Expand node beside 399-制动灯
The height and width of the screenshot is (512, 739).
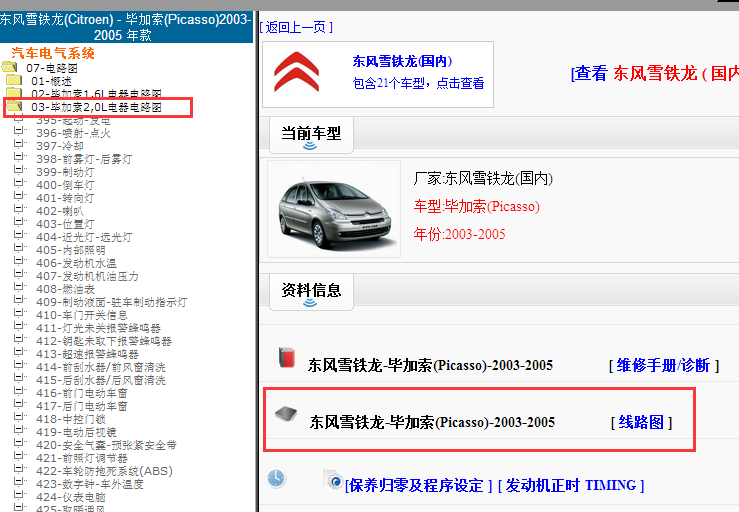19,169
